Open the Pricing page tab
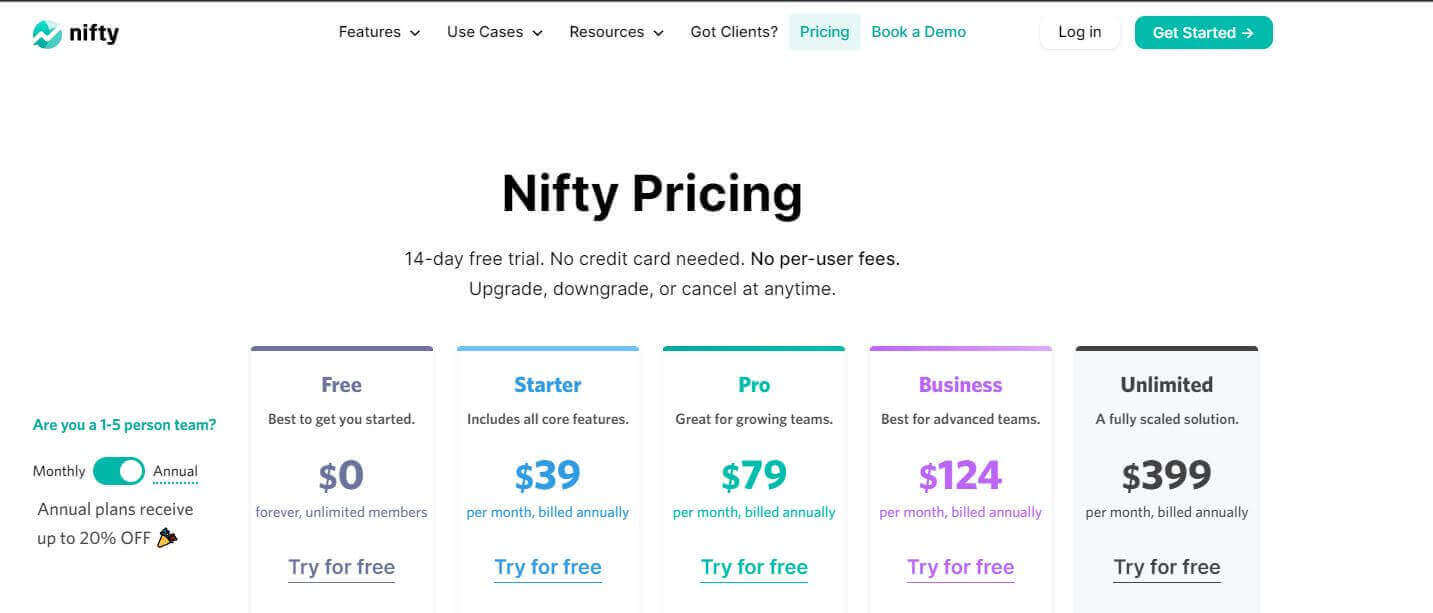This screenshot has height=613, width=1433. tap(823, 31)
